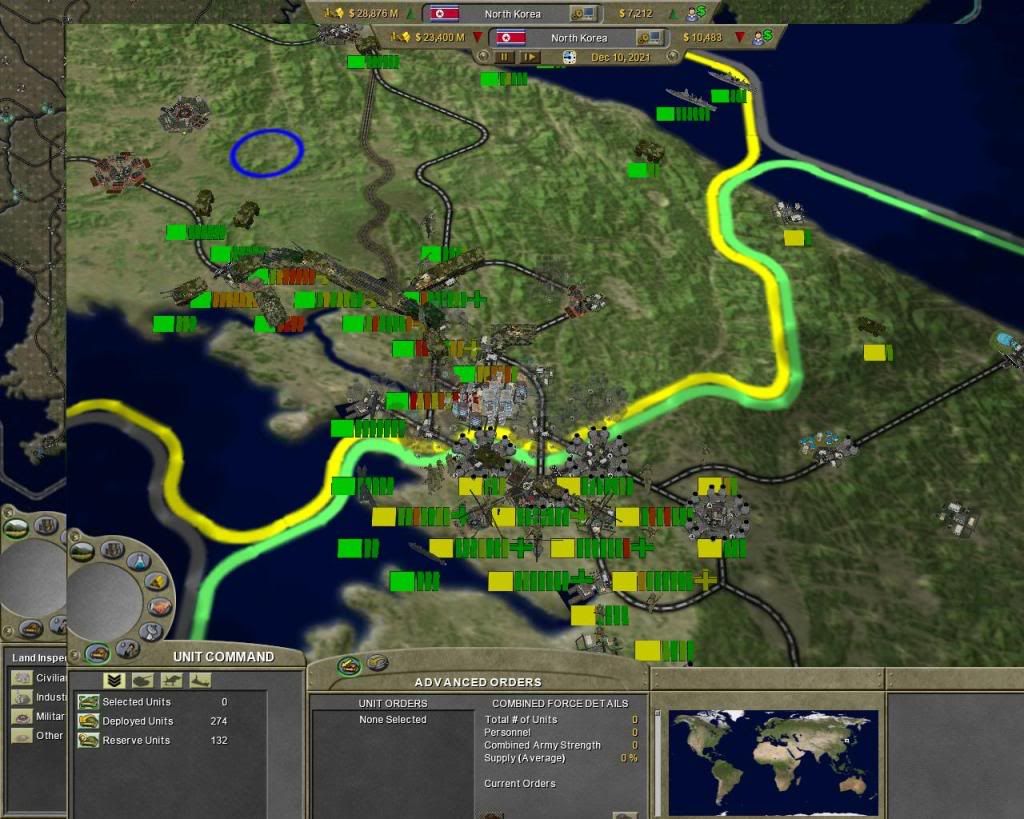Open the buildings department in the front circular menu
Screen dimensions: 1024x819
112,549
